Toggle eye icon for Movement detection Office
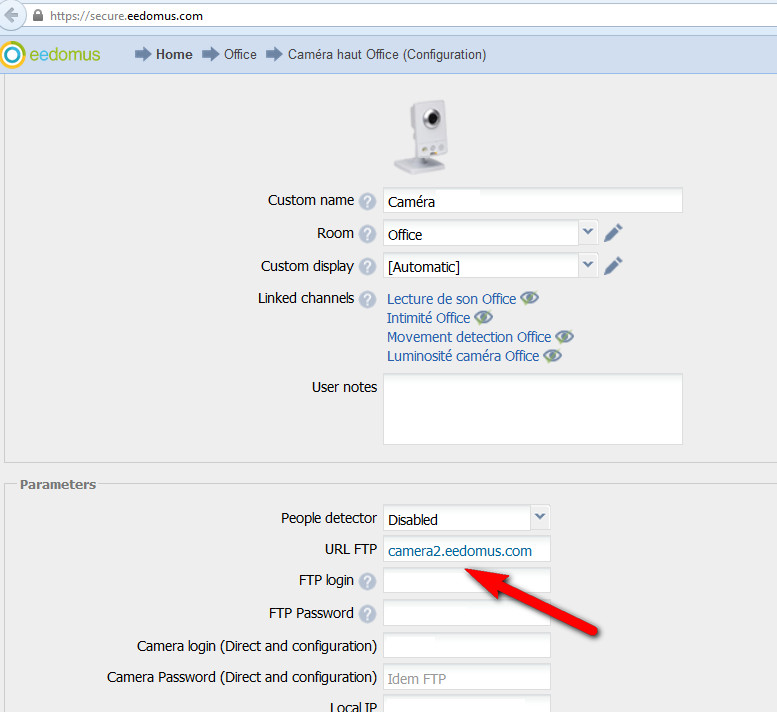 pos(564,337)
